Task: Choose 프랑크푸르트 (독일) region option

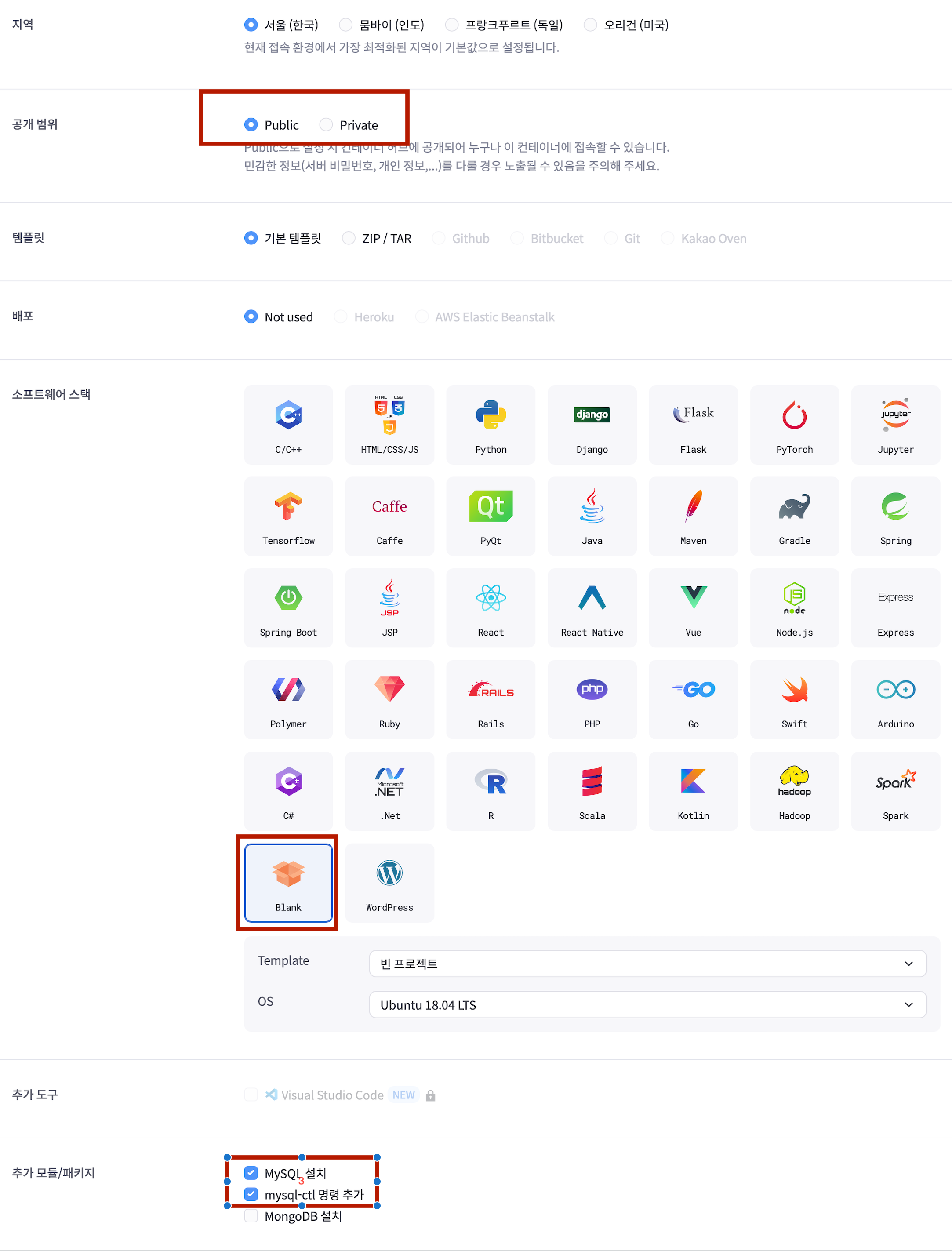Action: coord(452,25)
